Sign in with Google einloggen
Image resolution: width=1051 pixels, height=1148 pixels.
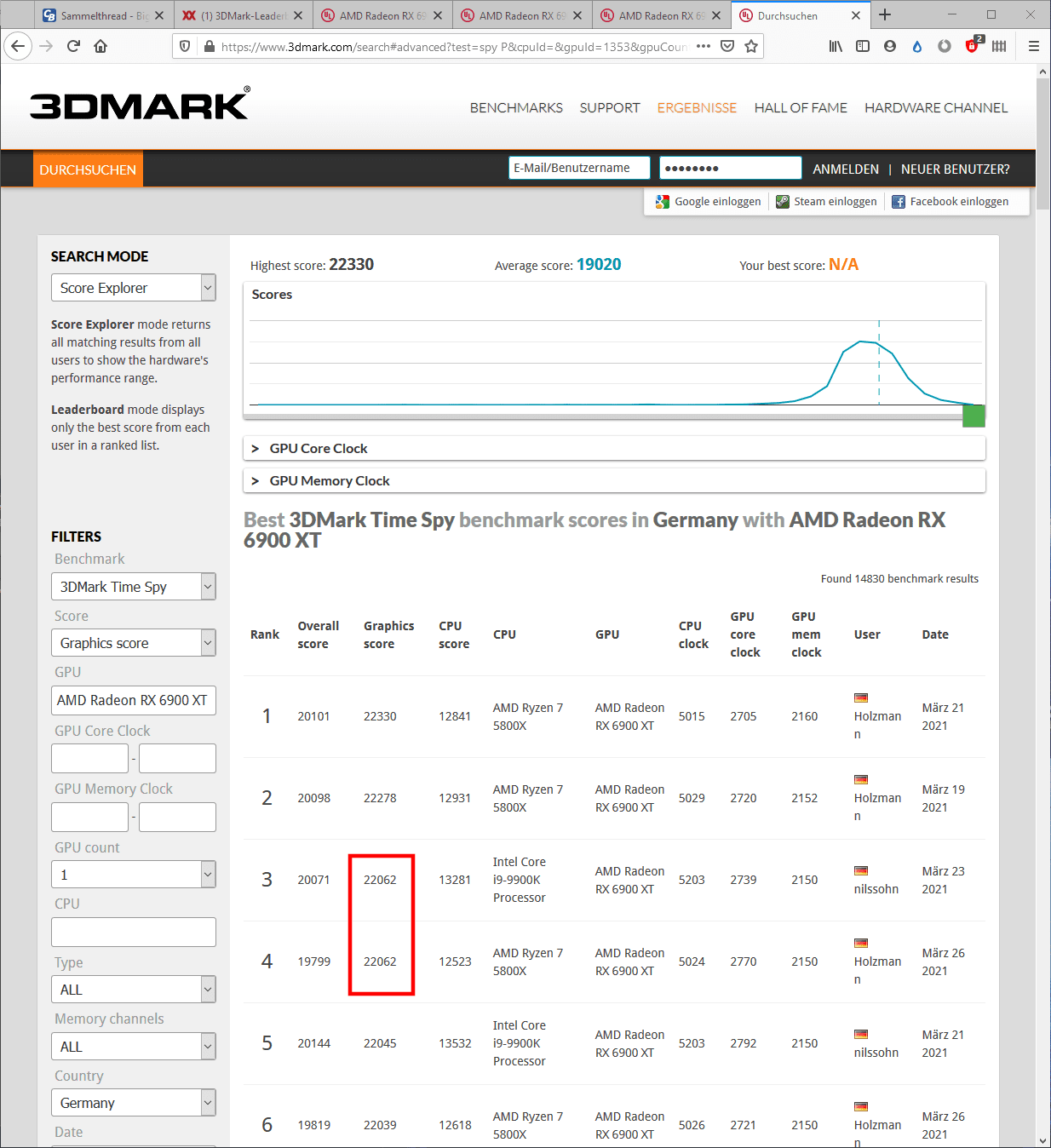click(709, 201)
